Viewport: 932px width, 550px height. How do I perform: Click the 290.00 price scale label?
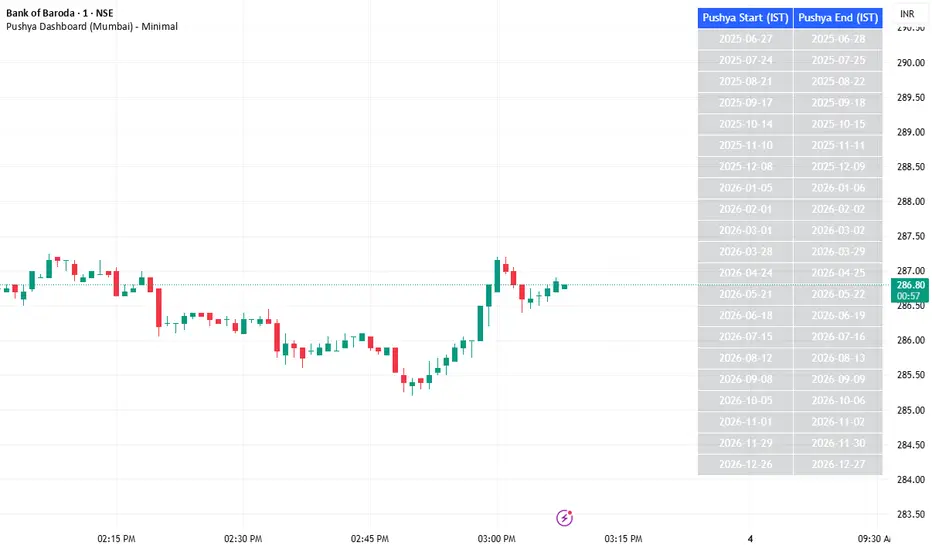click(909, 63)
